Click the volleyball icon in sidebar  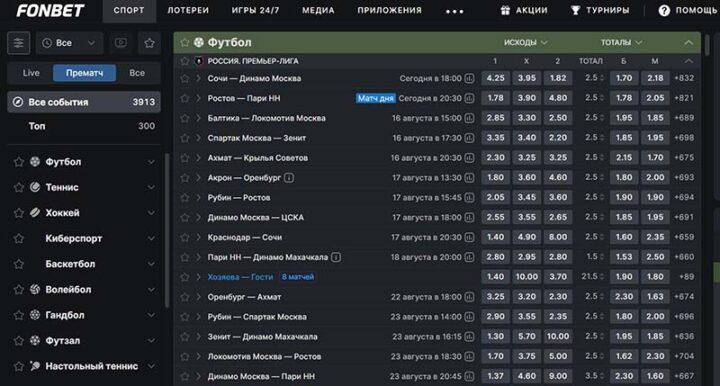(x=35, y=289)
